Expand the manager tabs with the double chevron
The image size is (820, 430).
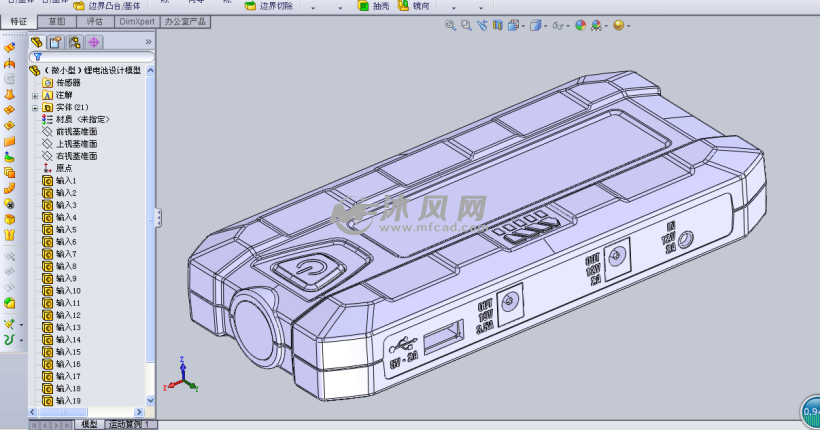click(x=148, y=42)
